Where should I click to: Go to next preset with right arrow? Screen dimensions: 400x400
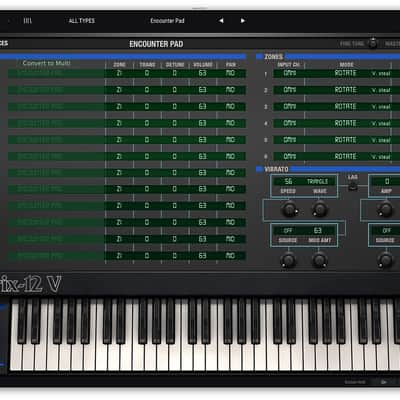tap(243, 21)
